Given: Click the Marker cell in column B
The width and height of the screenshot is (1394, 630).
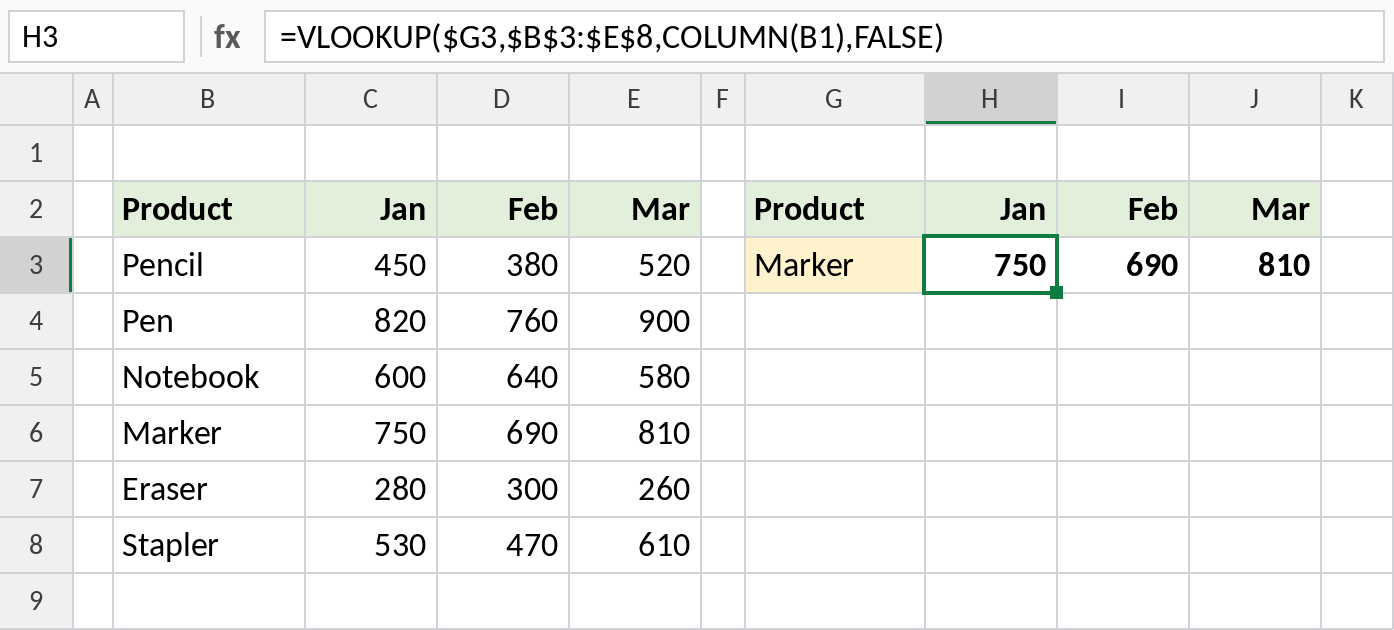Looking at the screenshot, I should point(209,433).
